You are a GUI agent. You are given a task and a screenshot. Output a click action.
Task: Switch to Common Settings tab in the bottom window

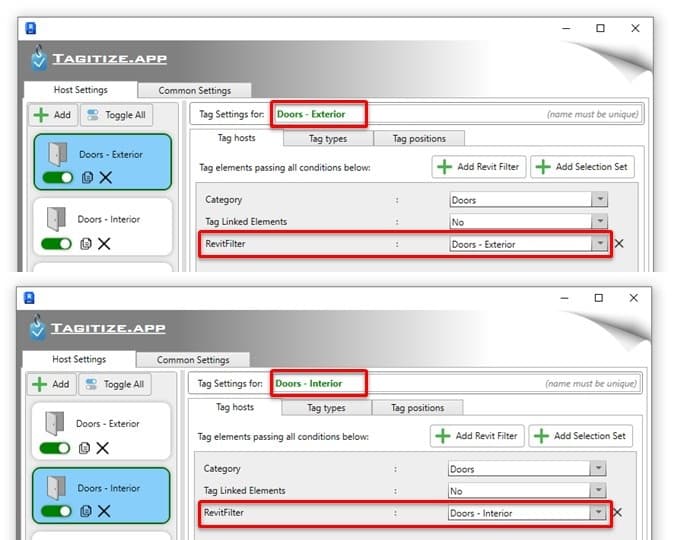193,359
